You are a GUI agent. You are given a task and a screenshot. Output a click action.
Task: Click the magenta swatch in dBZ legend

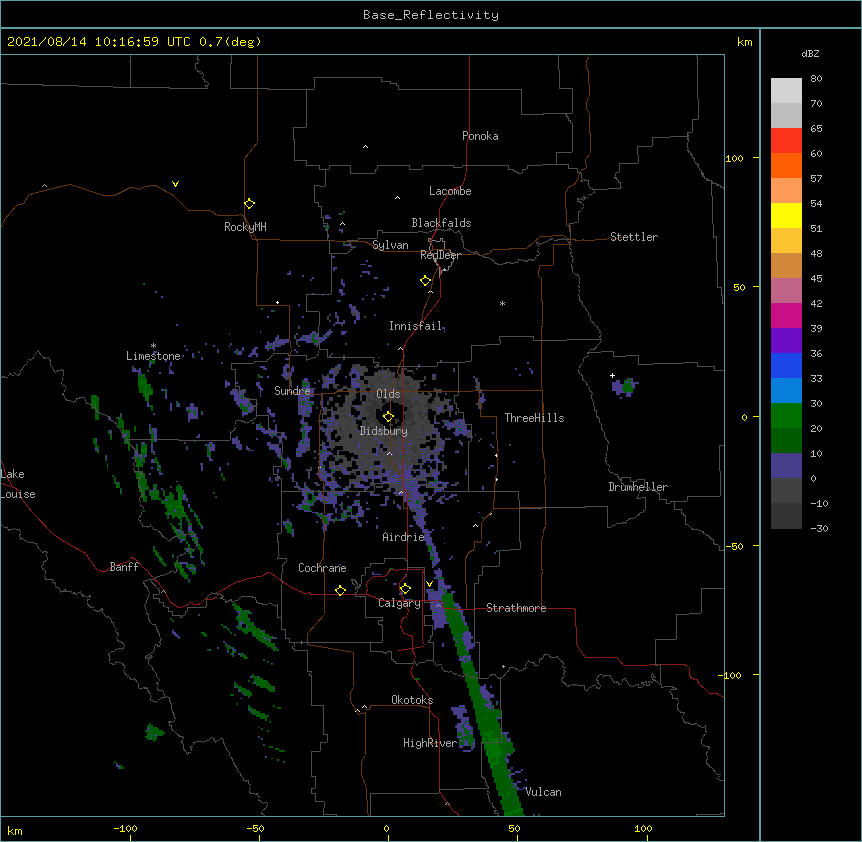point(786,315)
